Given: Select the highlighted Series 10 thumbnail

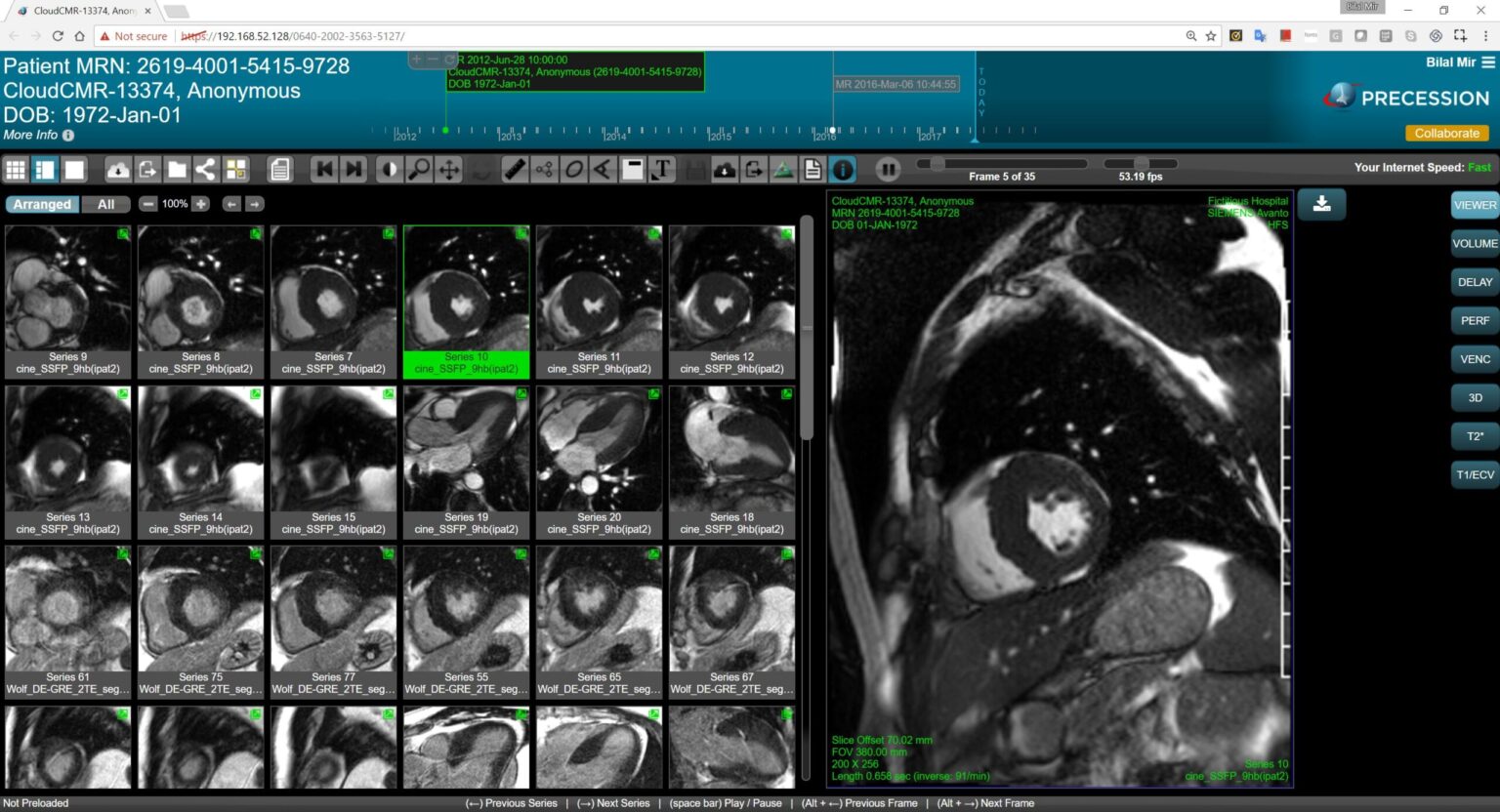Looking at the screenshot, I should [x=467, y=302].
